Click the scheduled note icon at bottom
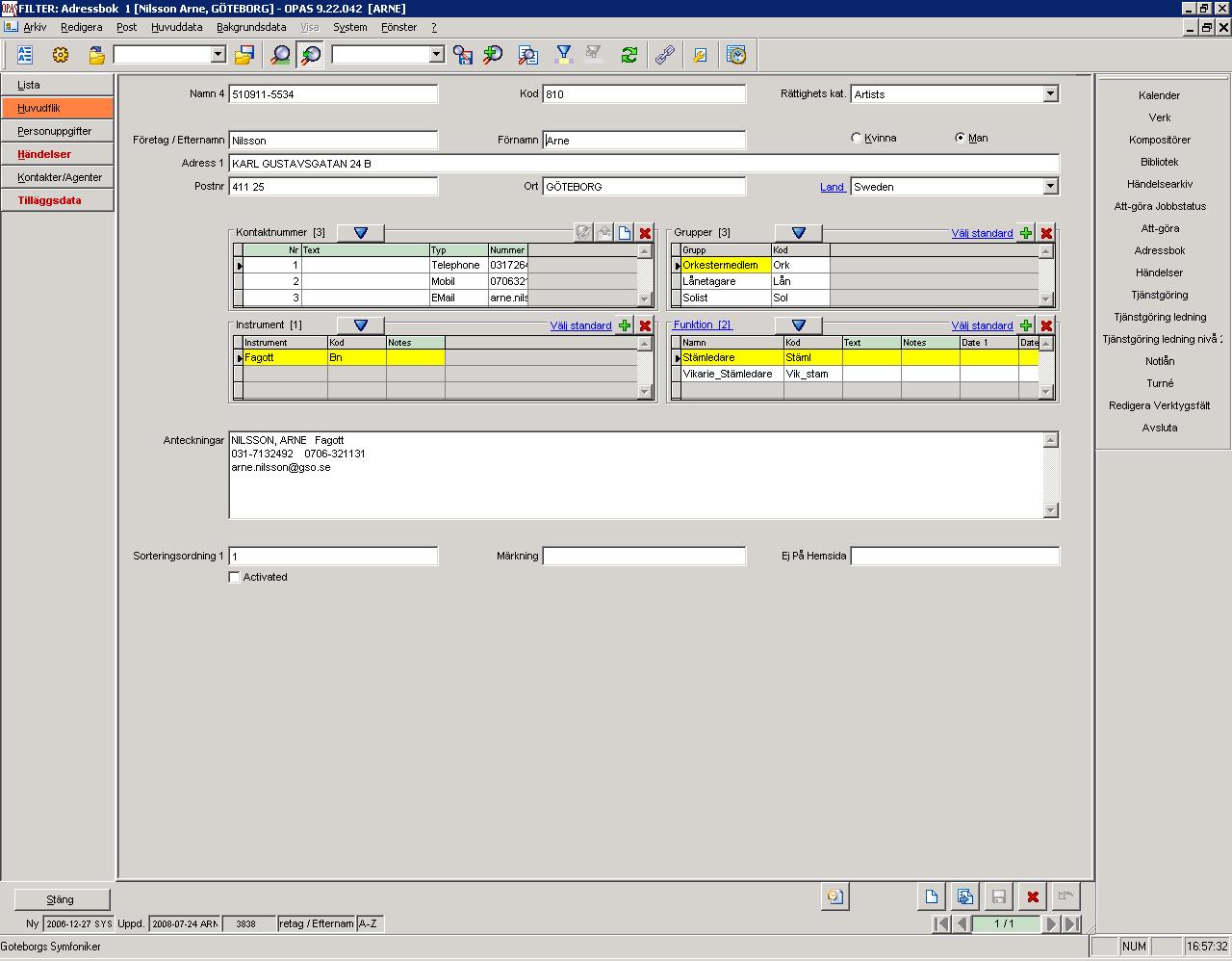The width and height of the screenshot is (1232, 961). 834,896
